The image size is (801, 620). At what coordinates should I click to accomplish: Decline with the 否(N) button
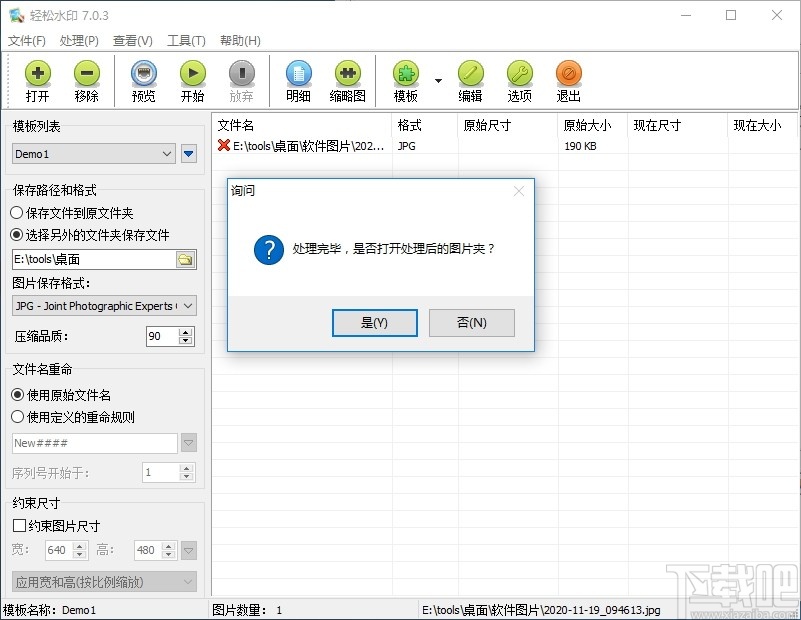coord(471,323)
